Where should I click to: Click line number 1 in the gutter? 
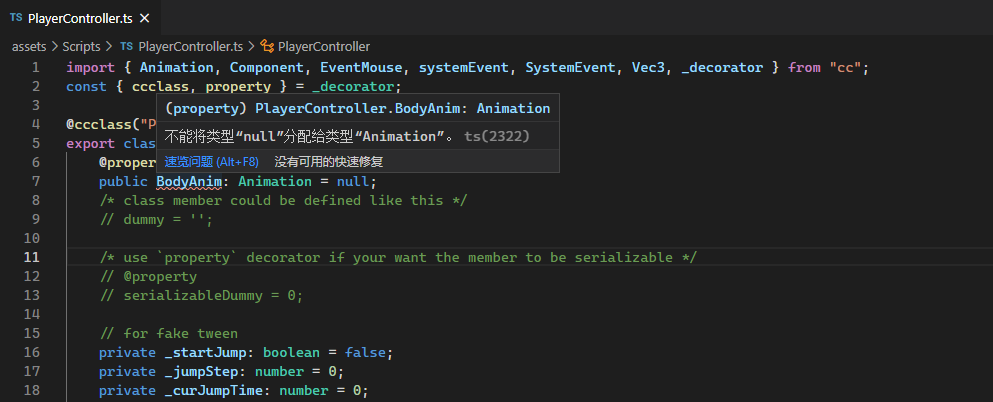pos(36,67)
